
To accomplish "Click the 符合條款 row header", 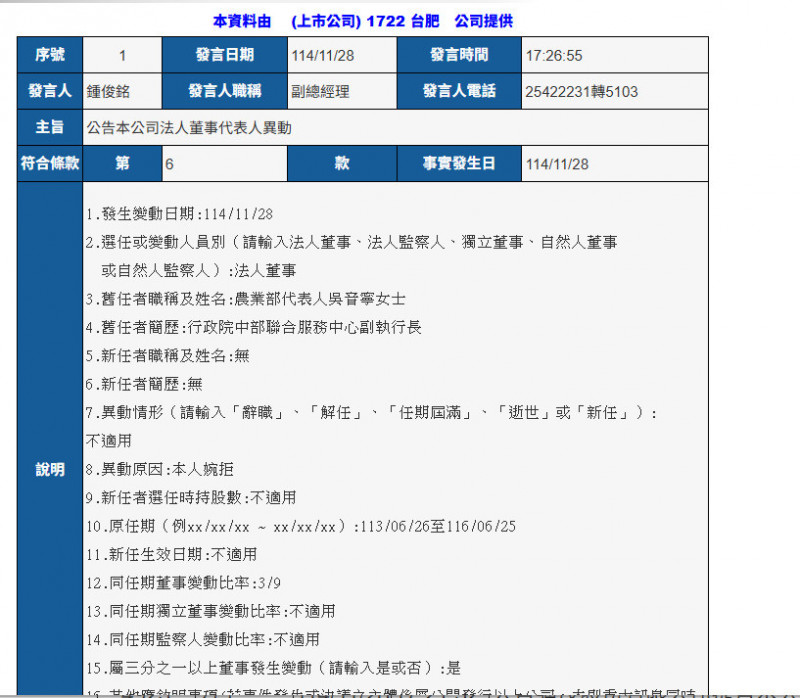I will coord(49,163).
